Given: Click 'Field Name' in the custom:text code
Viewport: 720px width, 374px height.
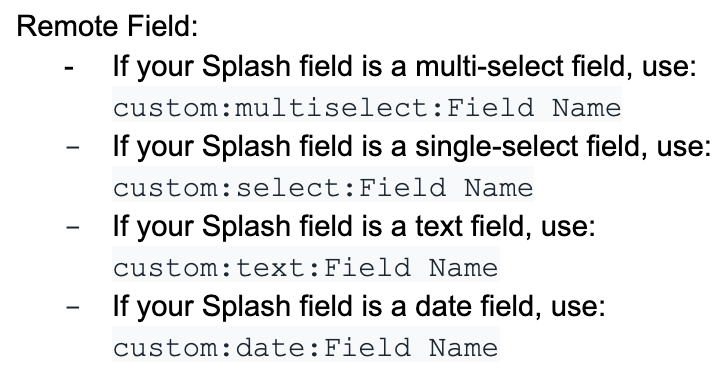Looking at the screenshot, I should click(411, 268).
